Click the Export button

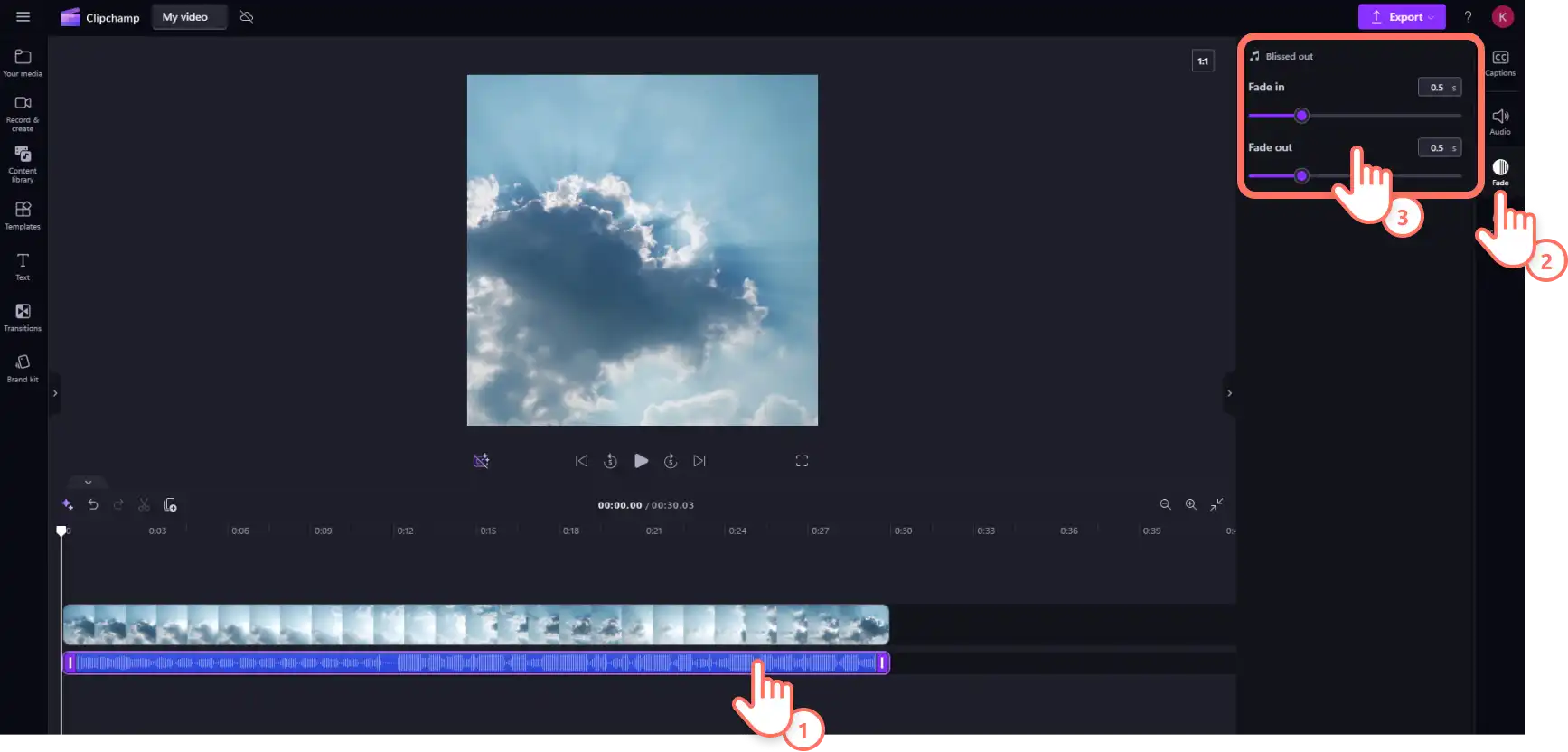point(1401,17)
